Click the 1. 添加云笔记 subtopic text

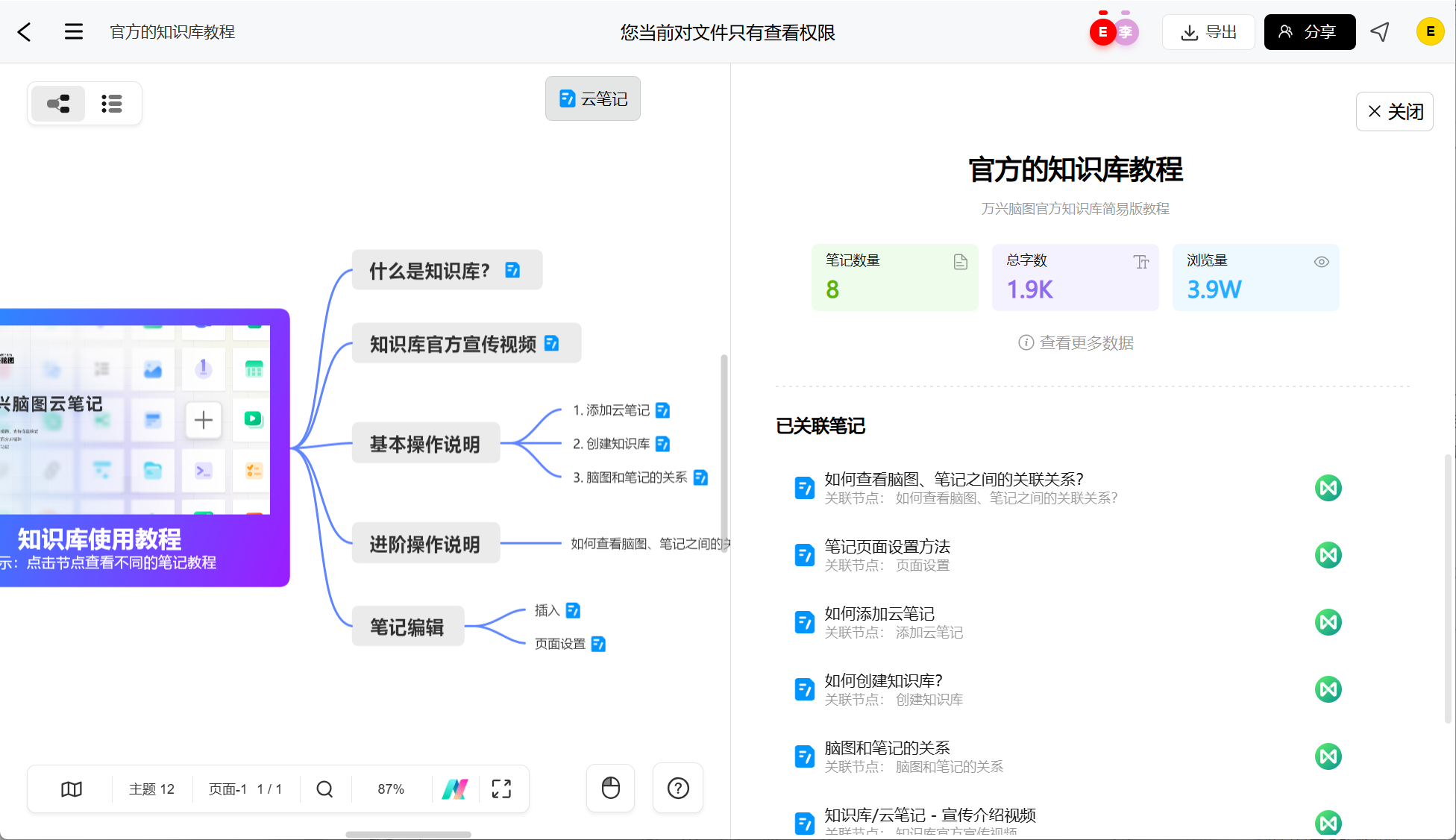coord(611,410)
